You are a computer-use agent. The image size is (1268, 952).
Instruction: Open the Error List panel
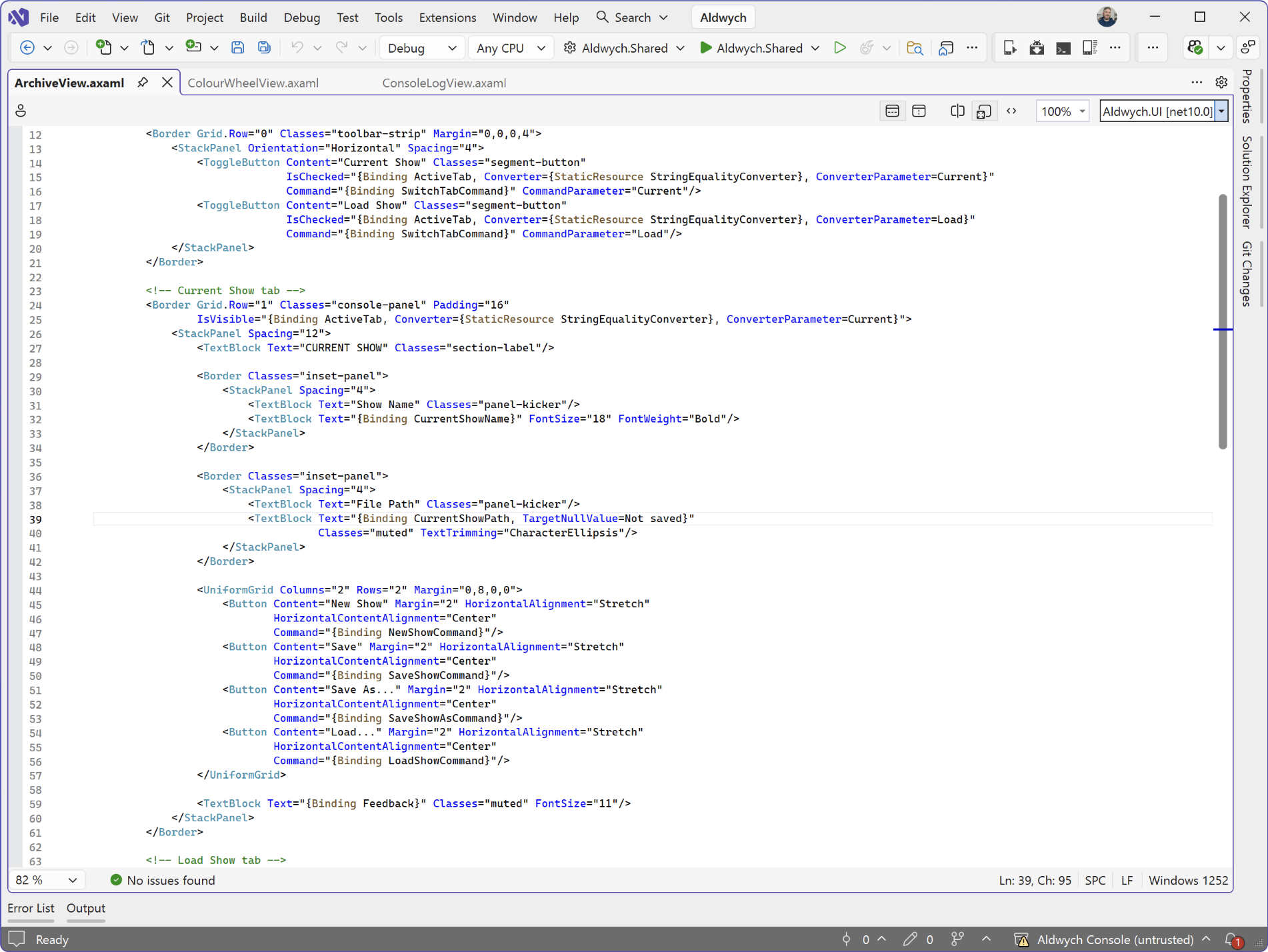30,908
